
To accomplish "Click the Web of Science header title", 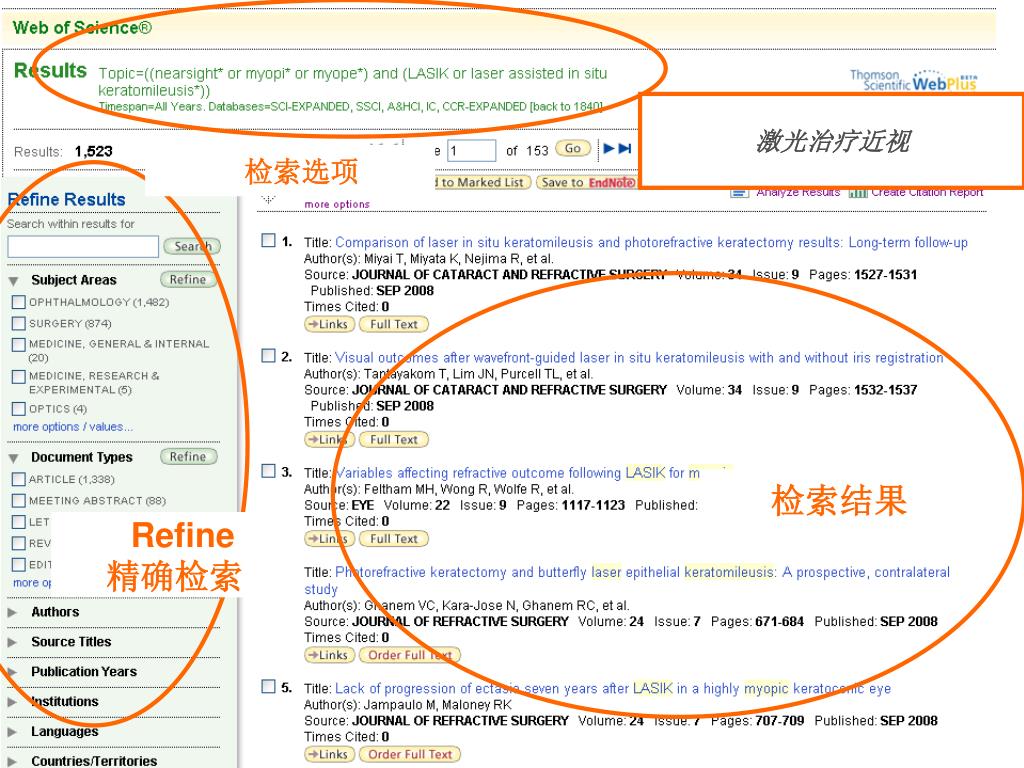I will pyautogui.click(x=82, y=27).
